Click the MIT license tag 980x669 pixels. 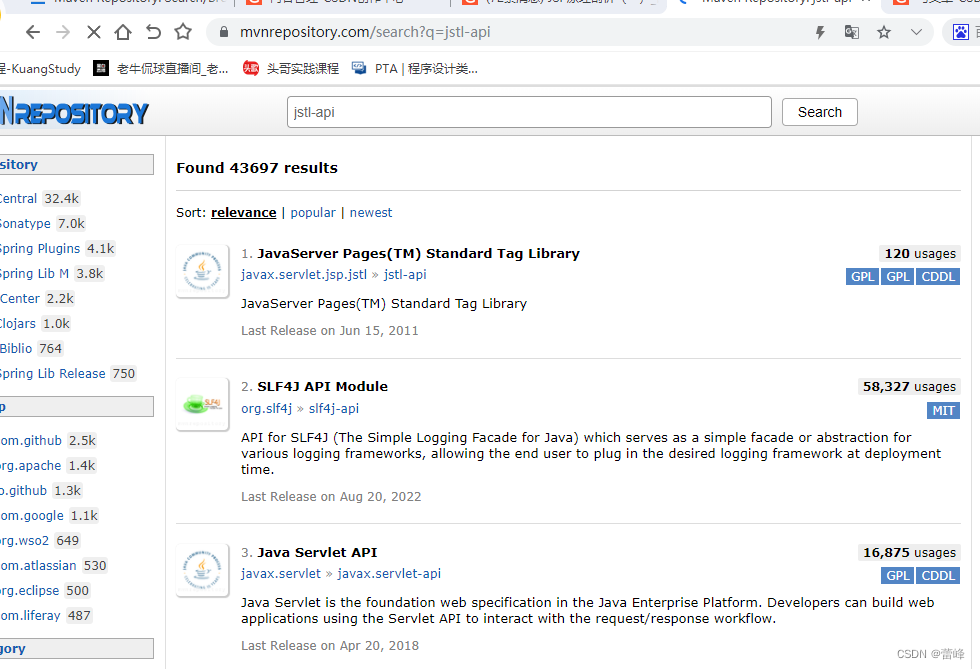click(x=943, y=411)
